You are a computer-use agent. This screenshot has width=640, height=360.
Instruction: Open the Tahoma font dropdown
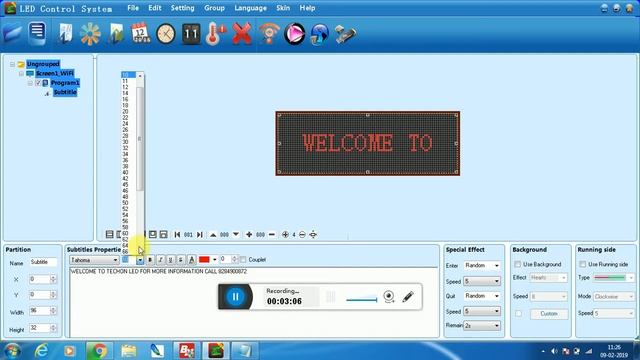[115, 260]
